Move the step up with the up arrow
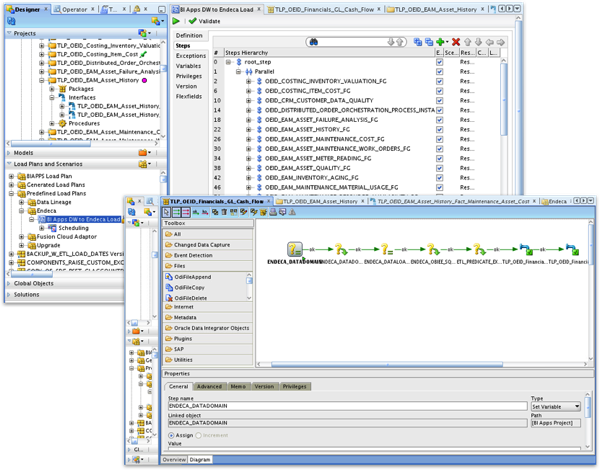 467,42
